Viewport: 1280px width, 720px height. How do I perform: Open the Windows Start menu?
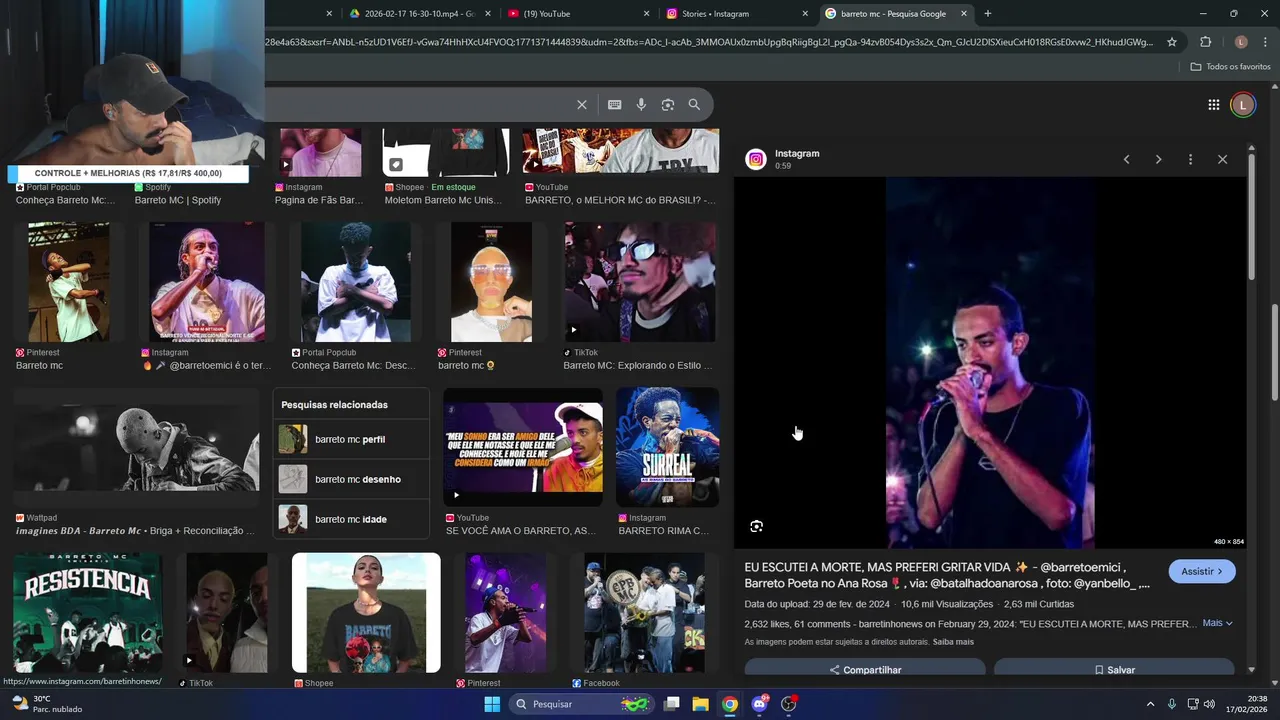pyautogui.click(x=492, y=704)
